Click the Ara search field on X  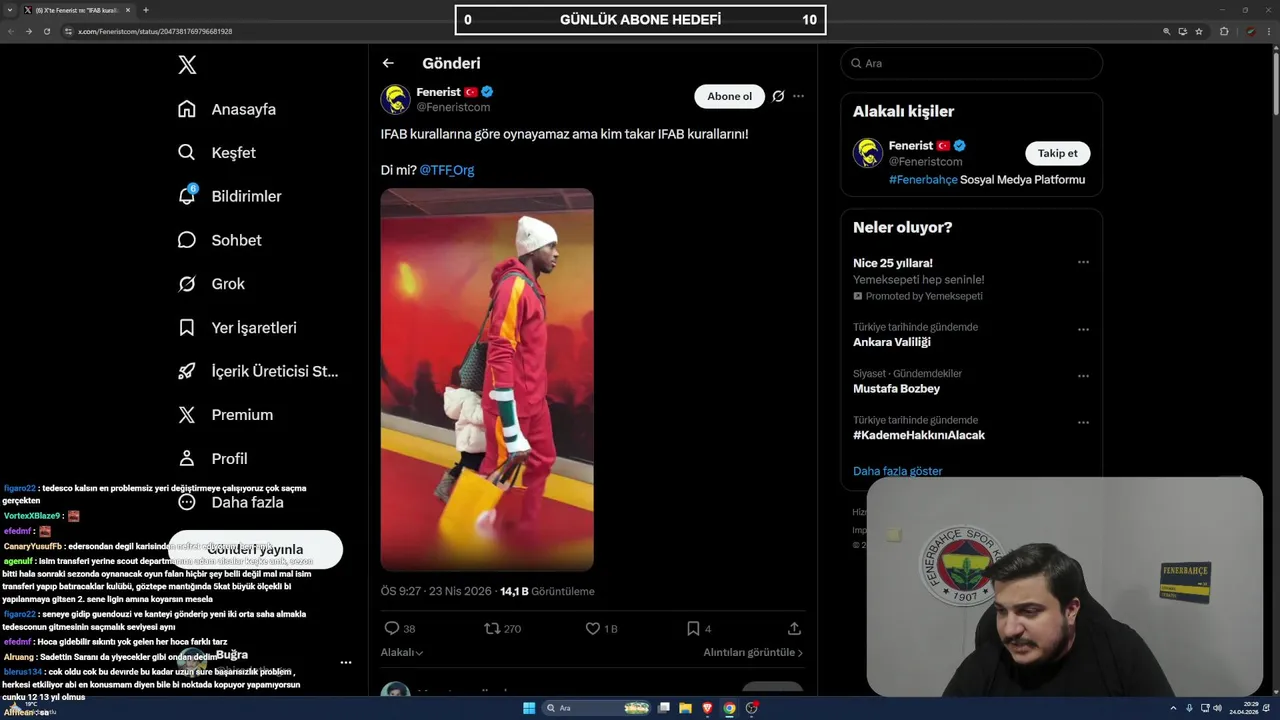(971, 63)
